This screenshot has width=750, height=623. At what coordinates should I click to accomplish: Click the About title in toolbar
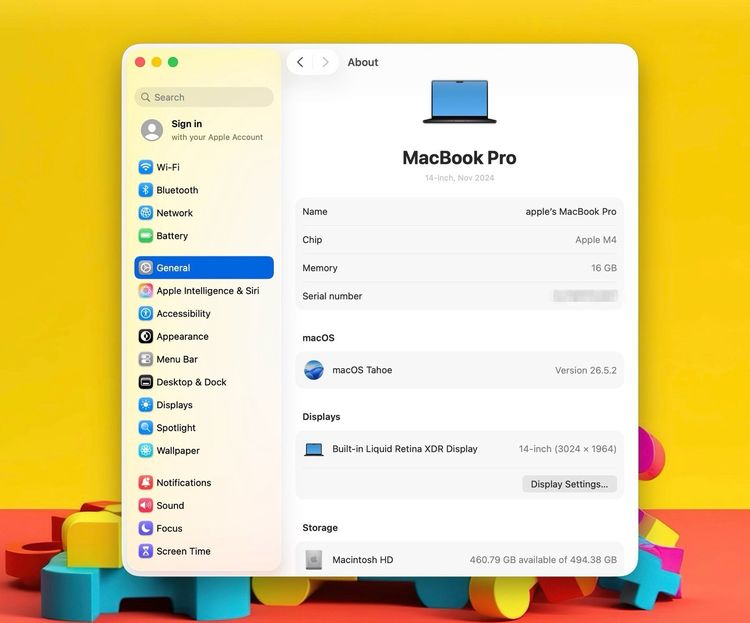pos(363,62)
